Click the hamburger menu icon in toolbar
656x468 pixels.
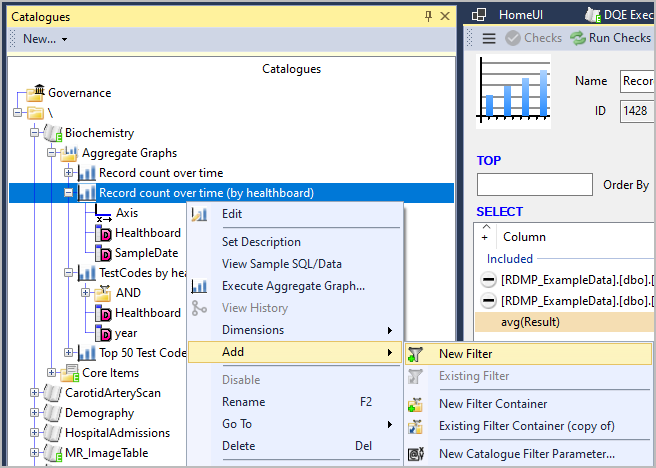tap(489, 38)
